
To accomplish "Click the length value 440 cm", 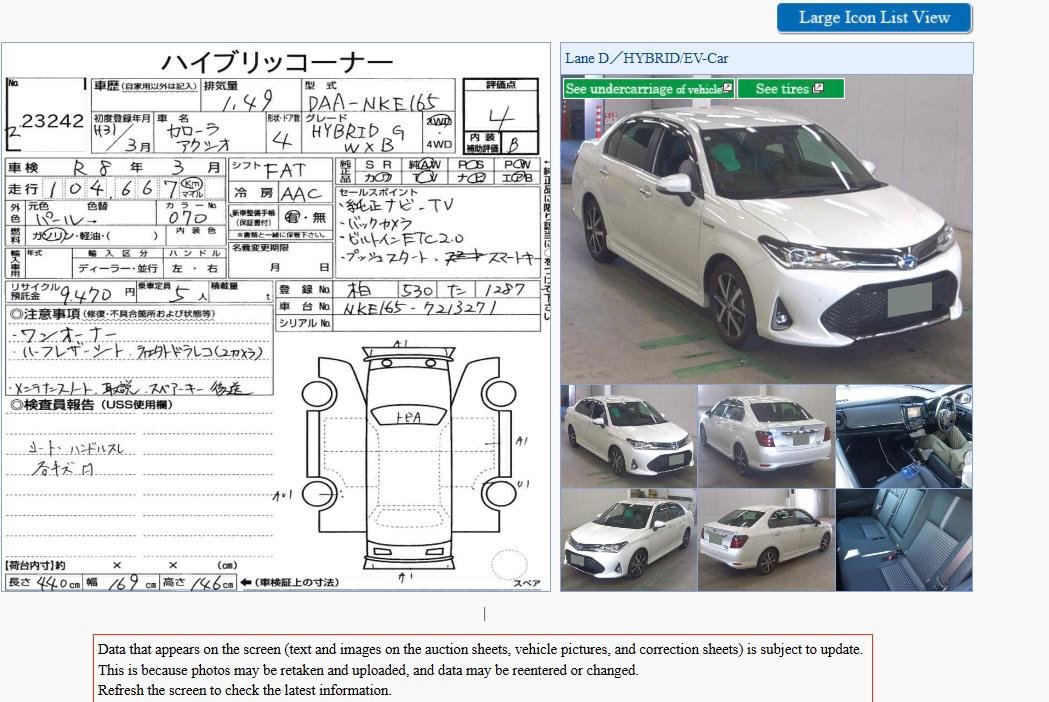I will 52,583.
